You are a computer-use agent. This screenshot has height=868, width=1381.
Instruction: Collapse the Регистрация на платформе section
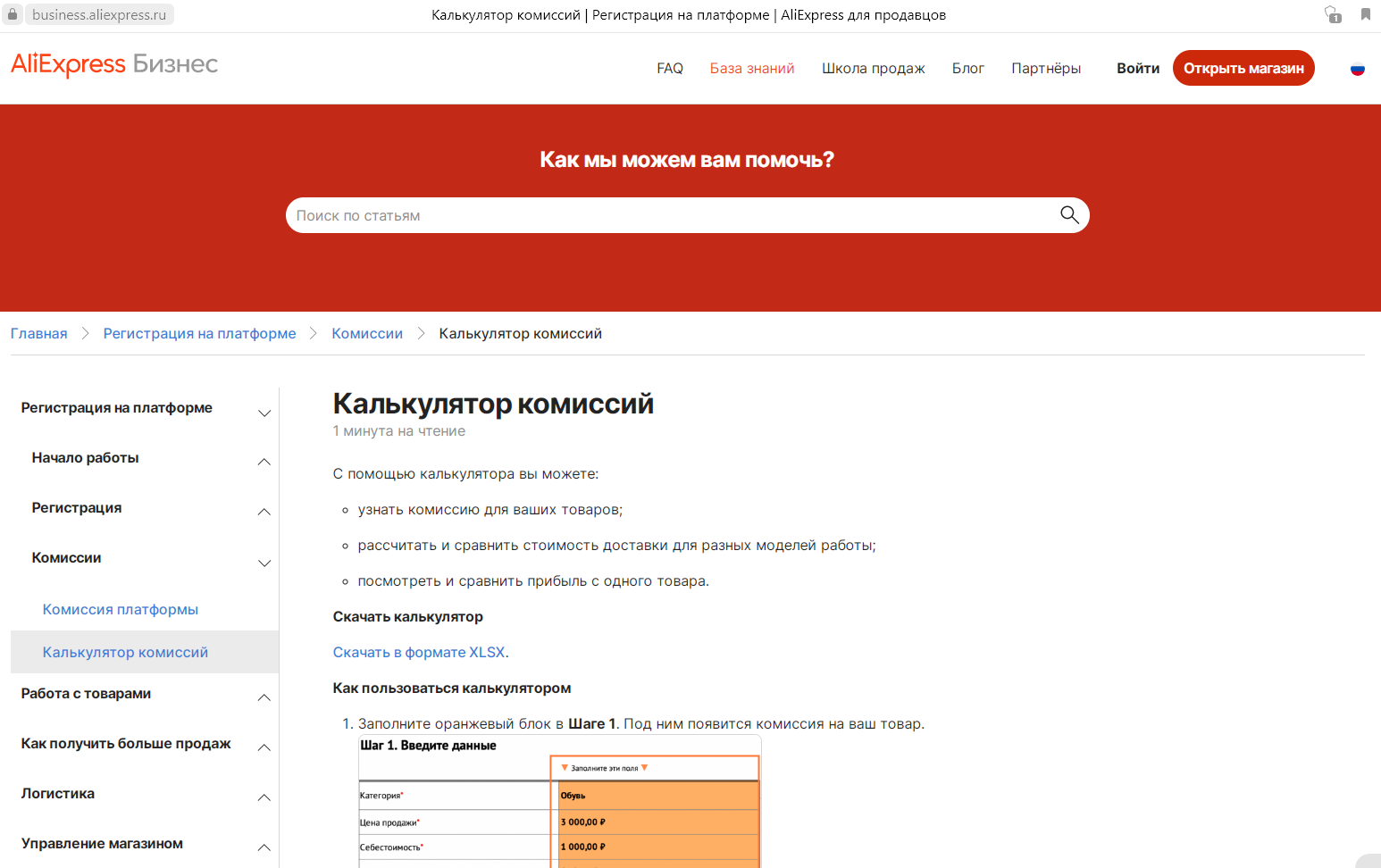click(x=264, y=413)
